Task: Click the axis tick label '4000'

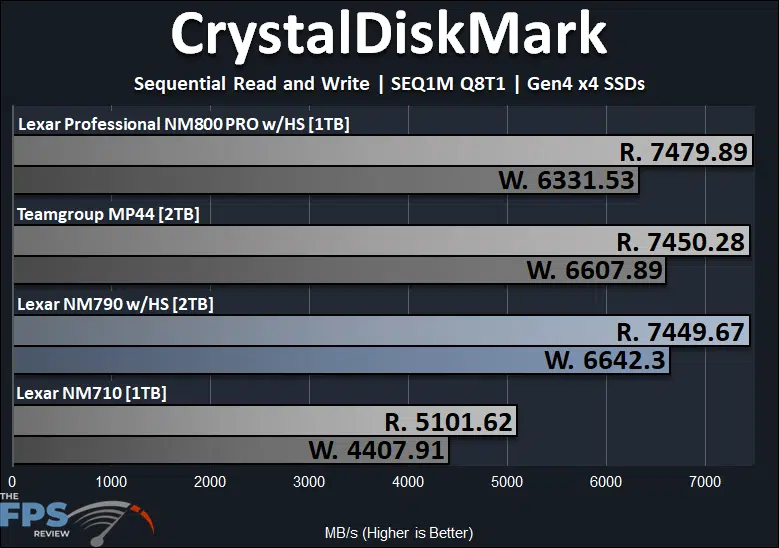Action: point(408,481)
